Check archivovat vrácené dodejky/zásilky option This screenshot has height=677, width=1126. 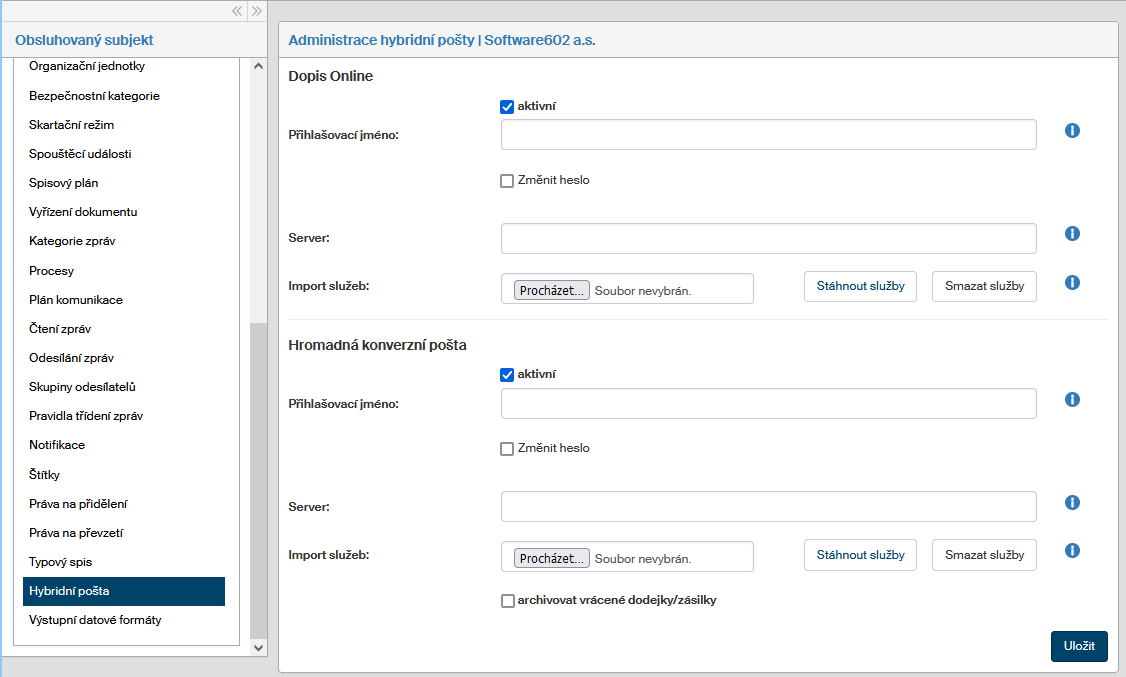pyautogui.click(x=507, y=601)
